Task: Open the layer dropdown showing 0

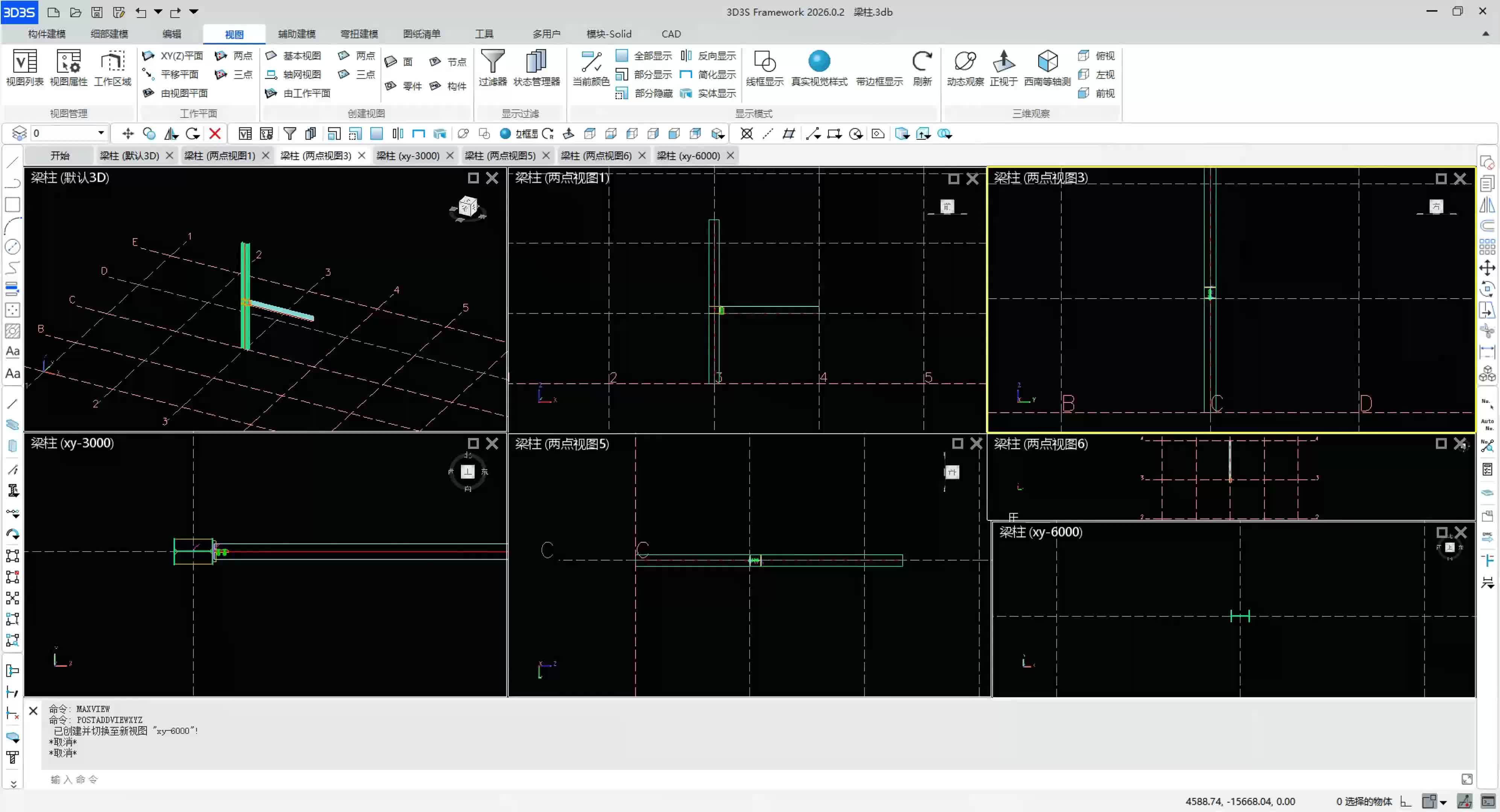Action: (101, 133)
